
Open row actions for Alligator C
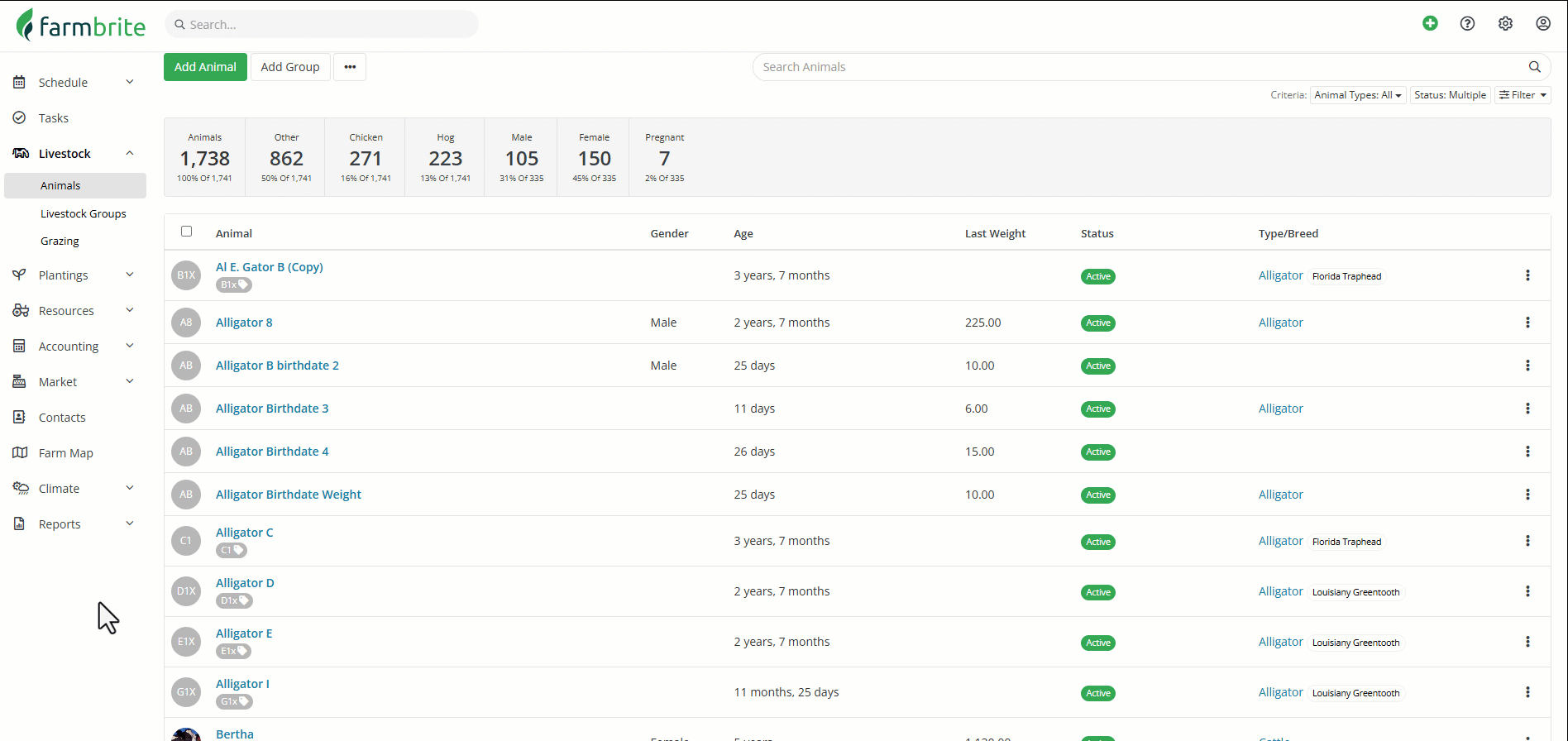(1527, 541)
